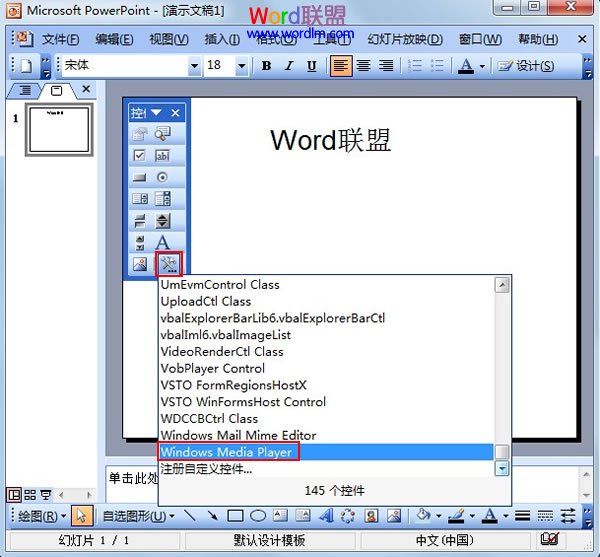Screen dimensions: 600x557
Task: Toggle Italic formatting
Action: [289, 66]
